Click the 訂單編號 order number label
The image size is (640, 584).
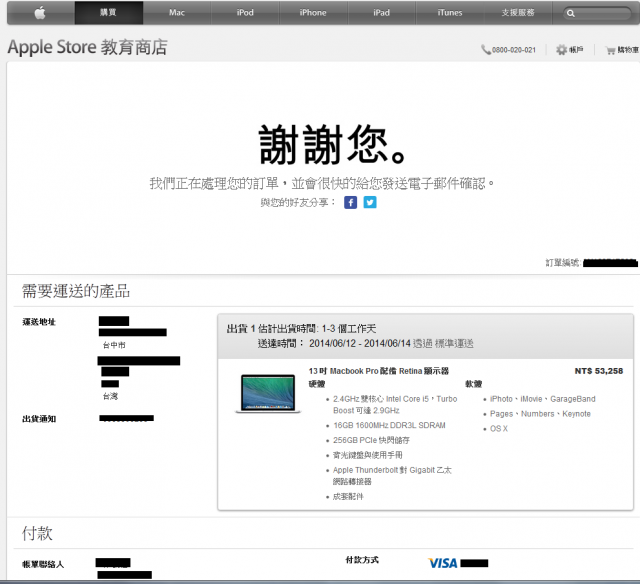click(563, 263)
